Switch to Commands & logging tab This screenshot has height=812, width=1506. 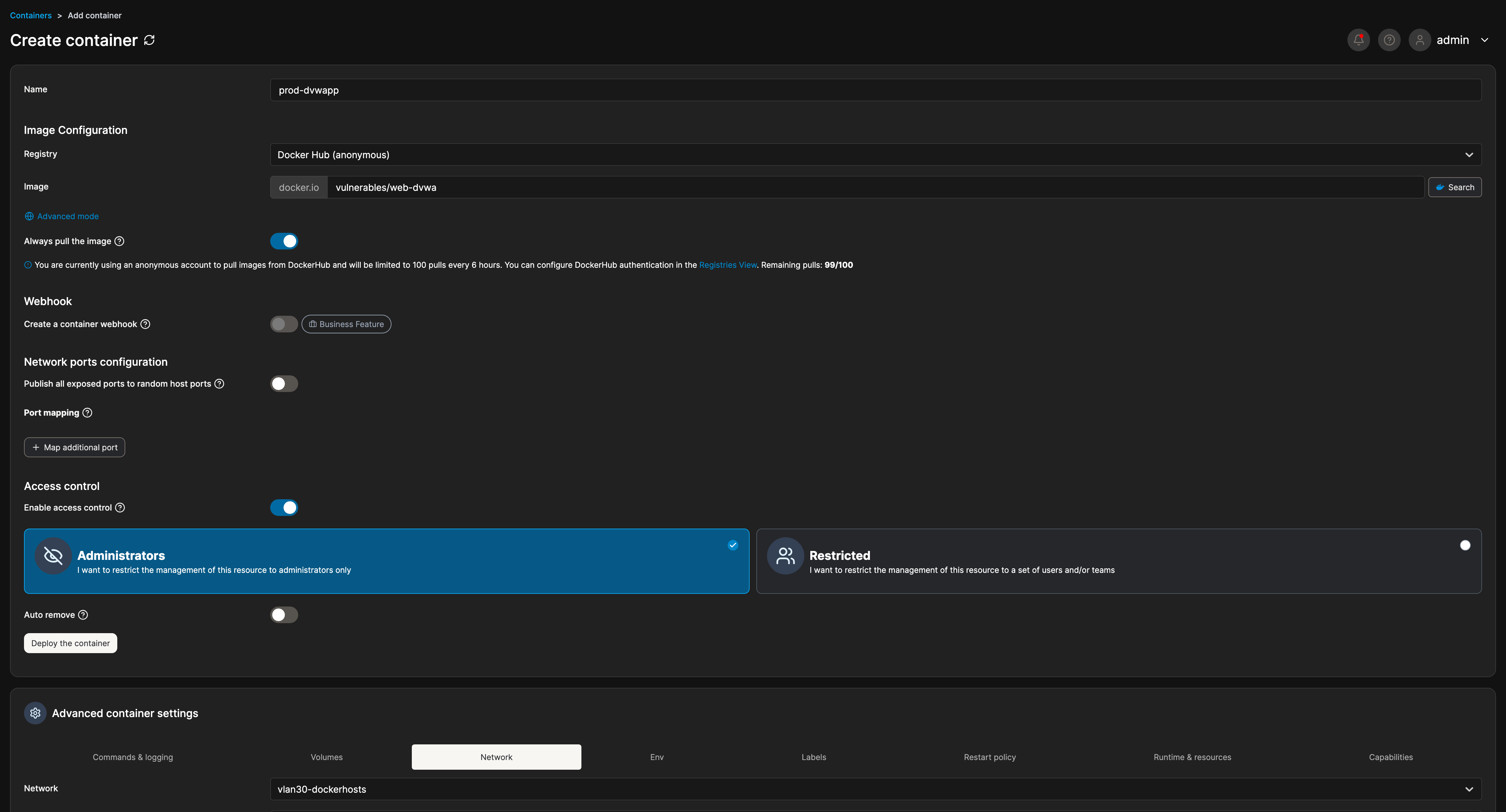(133, 758)
